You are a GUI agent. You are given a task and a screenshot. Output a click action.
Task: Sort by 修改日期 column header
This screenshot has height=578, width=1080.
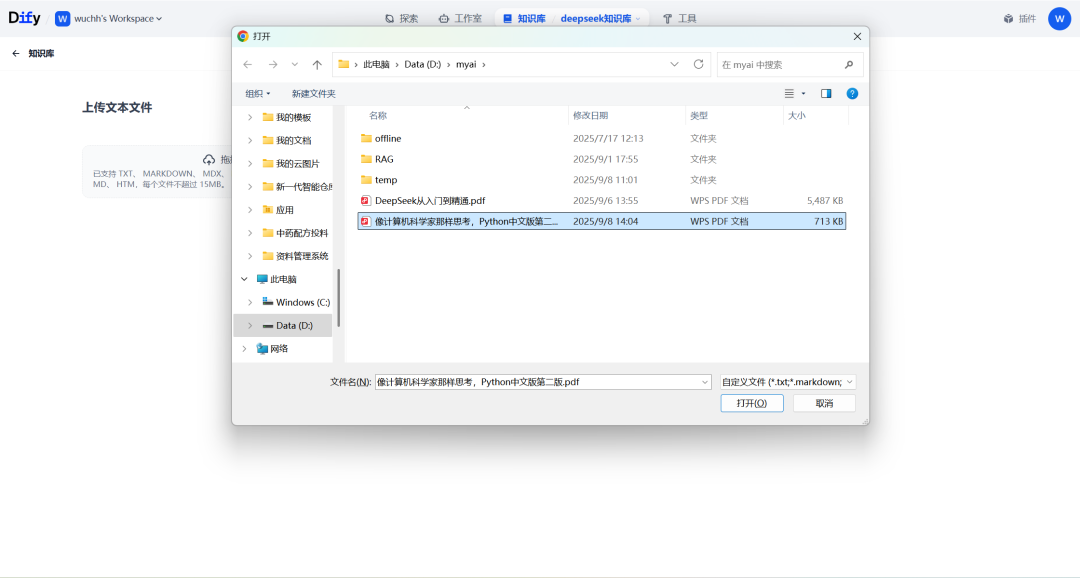click(590, 116)
